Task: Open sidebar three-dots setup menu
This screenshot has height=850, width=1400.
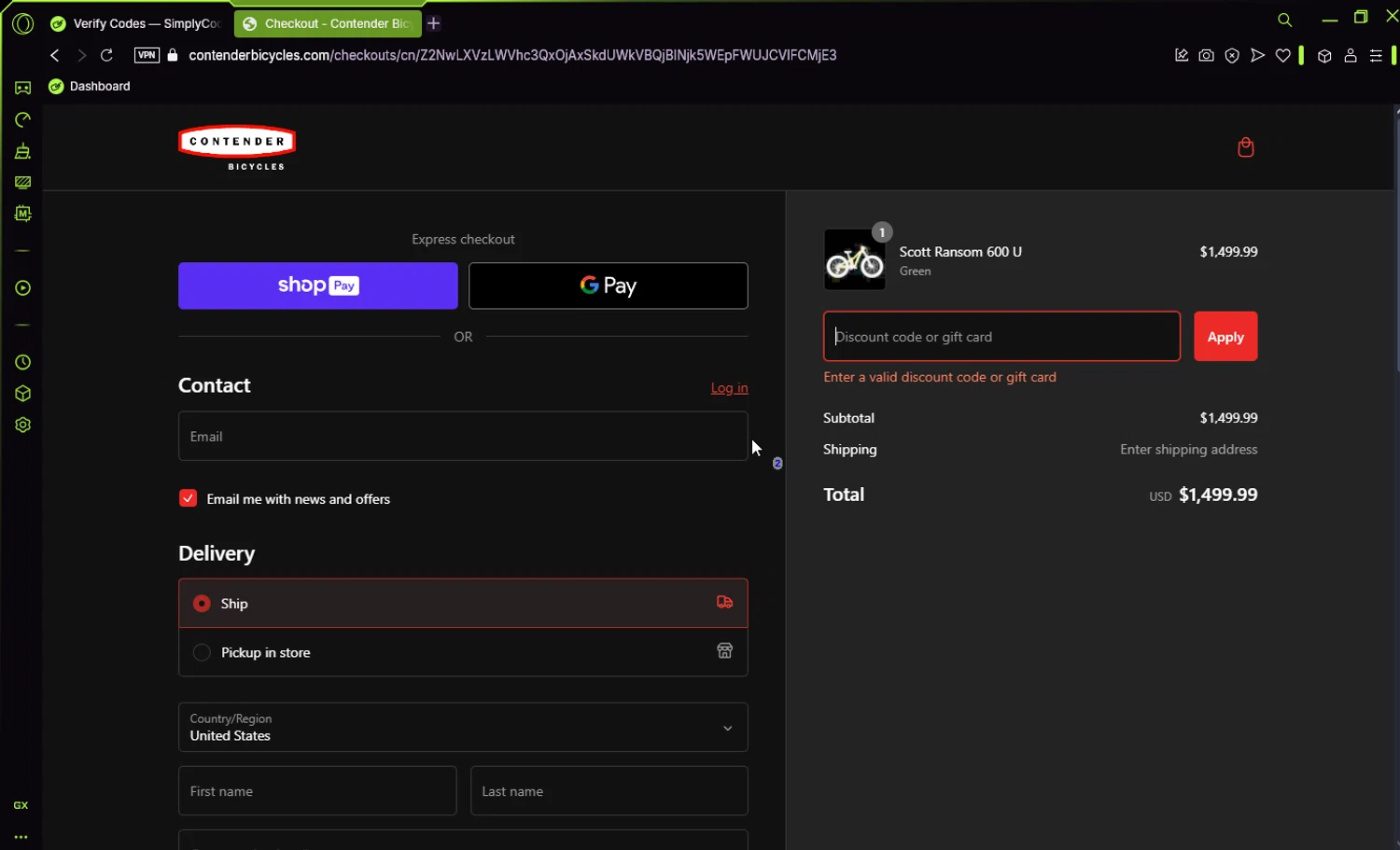Action: coord(21,837)
